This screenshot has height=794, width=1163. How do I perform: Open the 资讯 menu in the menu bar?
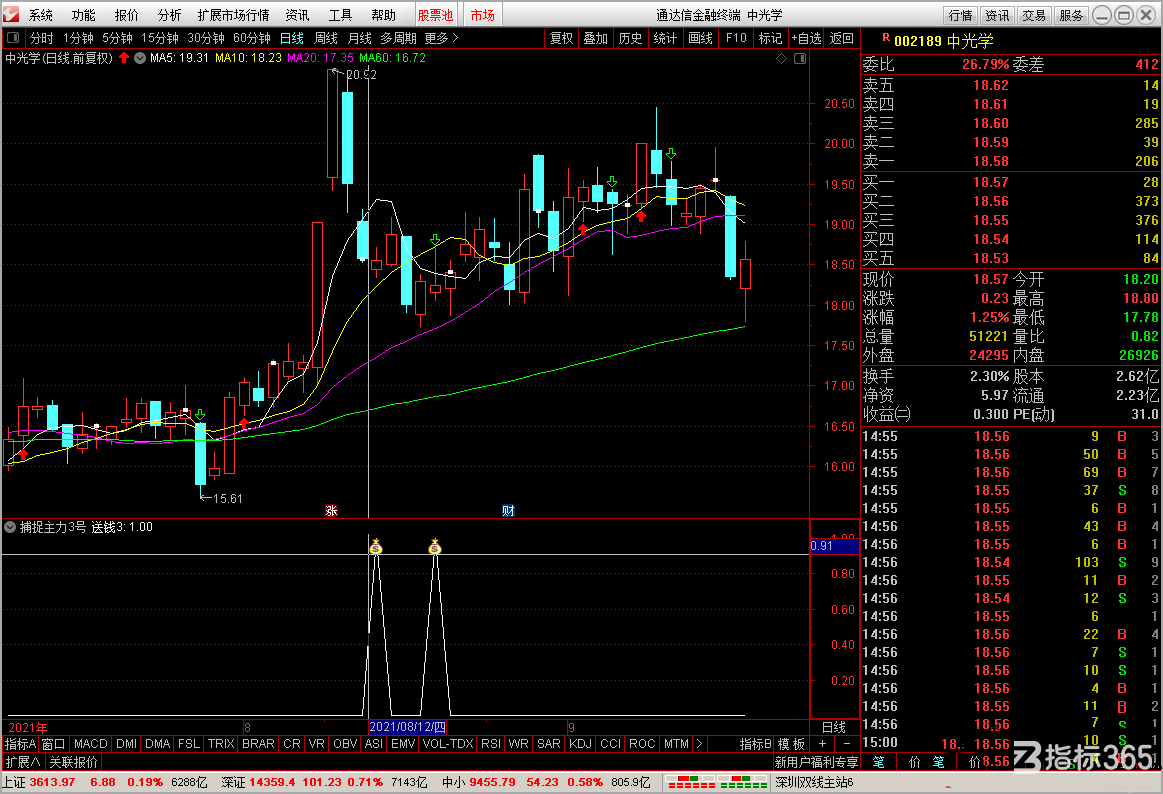[x=297, y=15]
